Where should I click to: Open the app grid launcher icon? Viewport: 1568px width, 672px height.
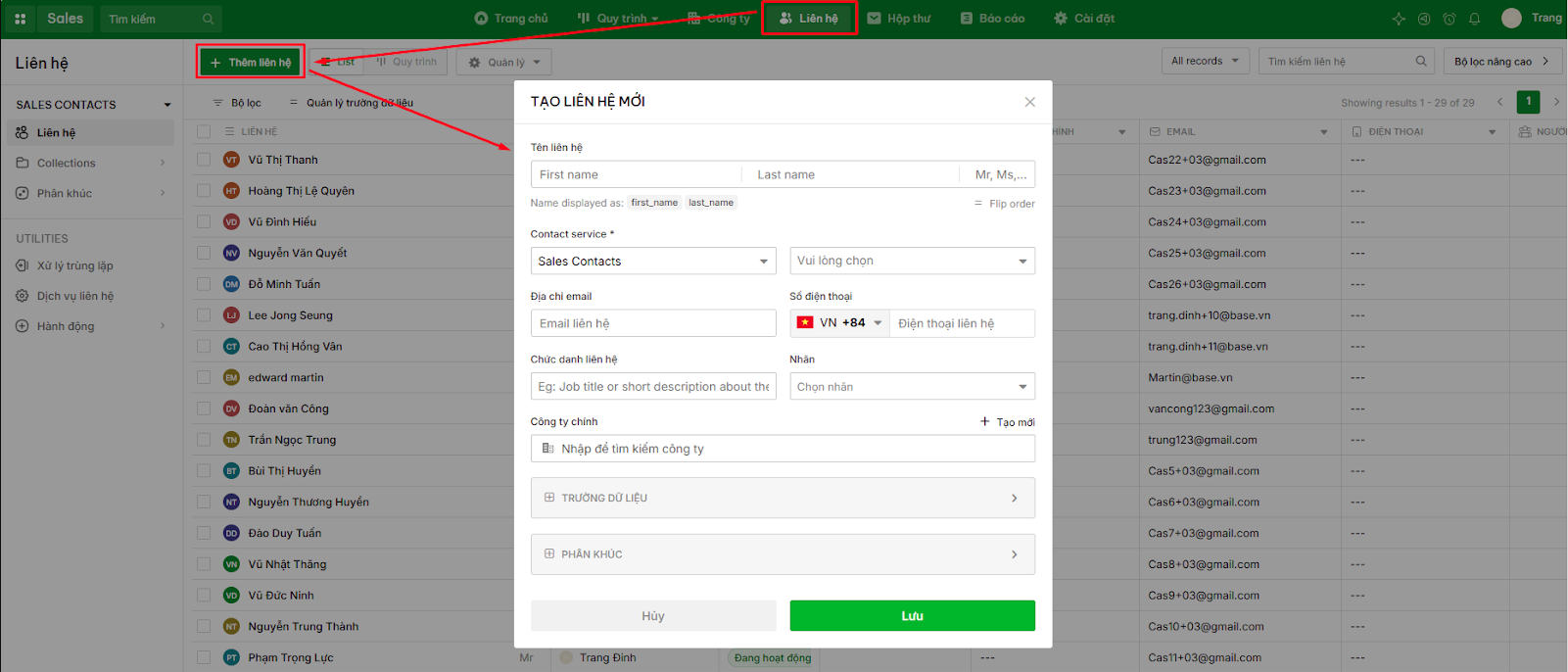20,19
